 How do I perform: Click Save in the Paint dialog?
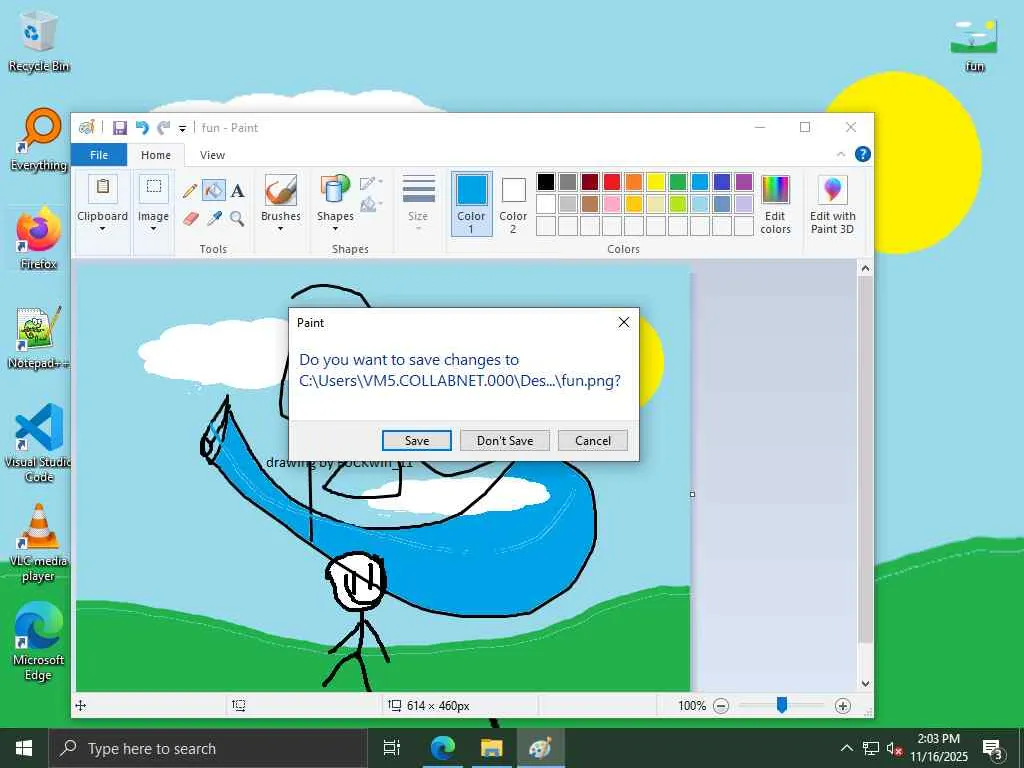point(417,441)
